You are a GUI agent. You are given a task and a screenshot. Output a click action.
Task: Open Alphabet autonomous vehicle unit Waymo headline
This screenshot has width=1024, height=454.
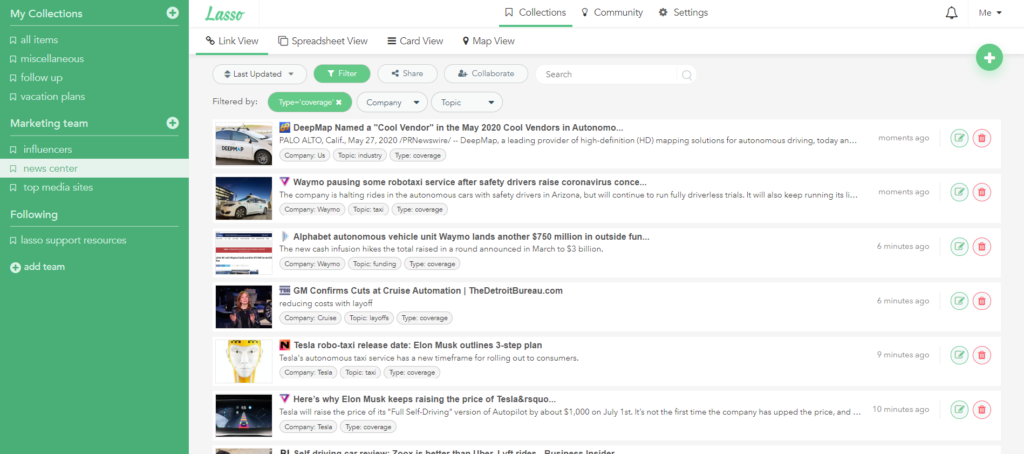(471, 236)
